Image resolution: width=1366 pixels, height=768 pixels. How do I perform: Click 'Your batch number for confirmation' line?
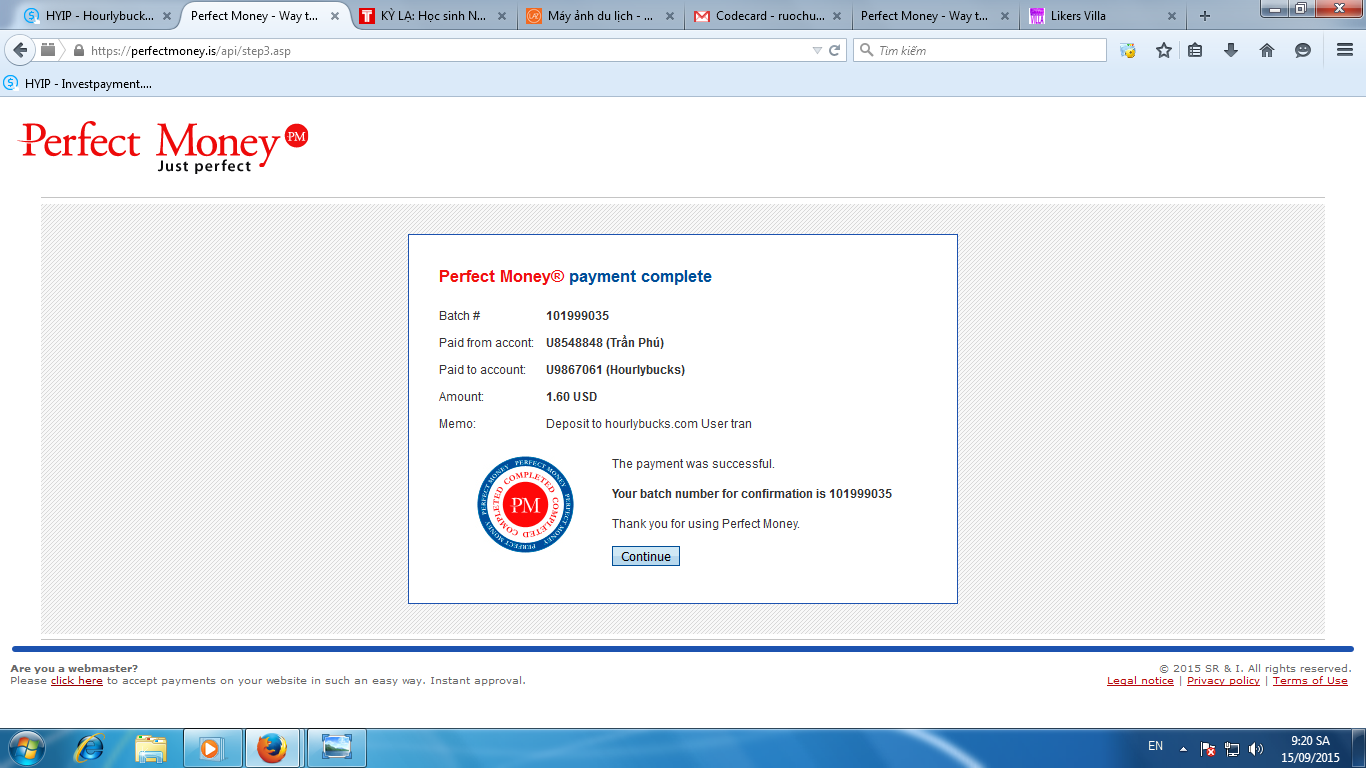tap(752, 494)
